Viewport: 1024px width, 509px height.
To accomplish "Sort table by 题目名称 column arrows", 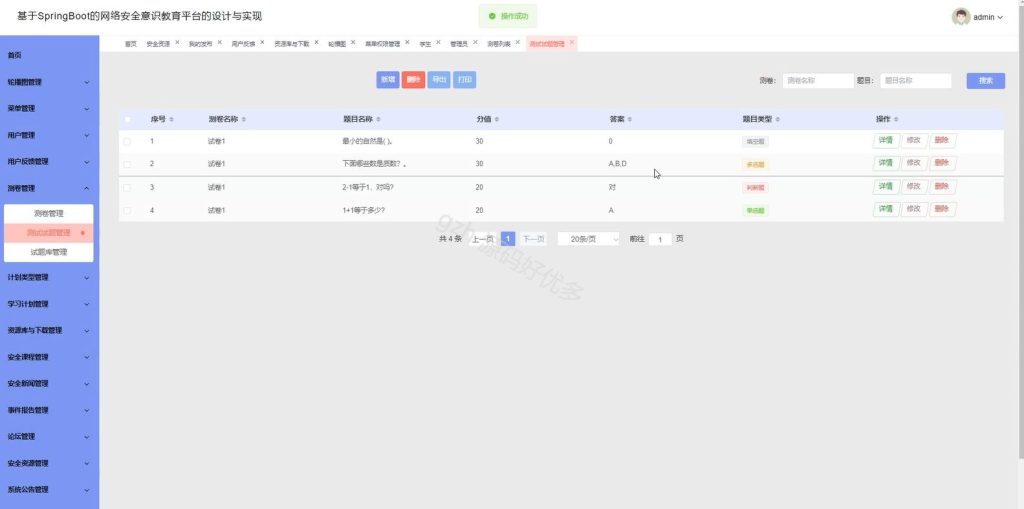I will (x=379, y=120).
